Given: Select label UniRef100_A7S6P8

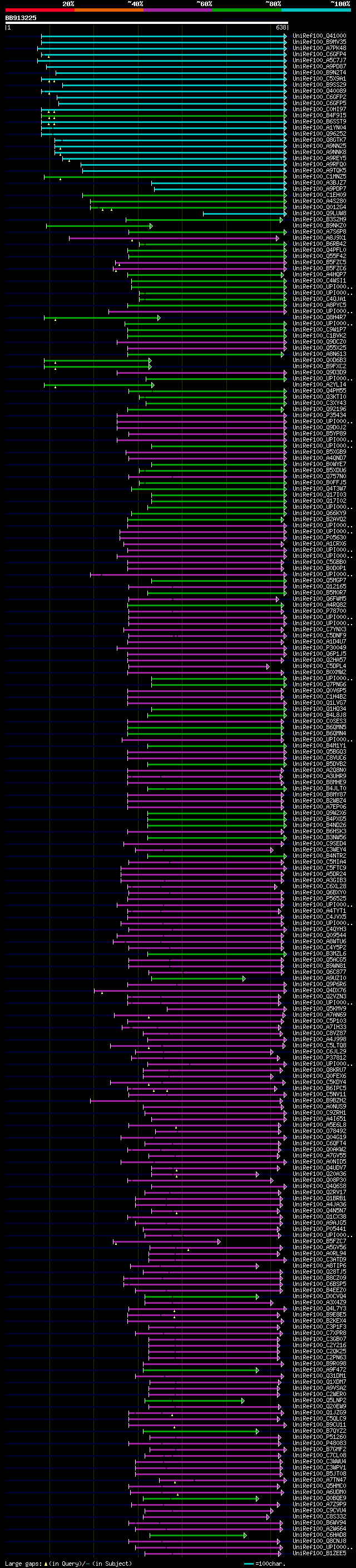Looking at the screenshot, I should (319, 232).
